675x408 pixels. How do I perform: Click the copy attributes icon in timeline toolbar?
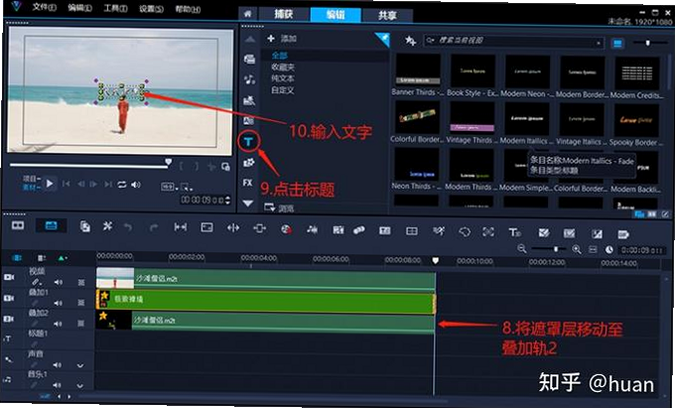(85, 226)
